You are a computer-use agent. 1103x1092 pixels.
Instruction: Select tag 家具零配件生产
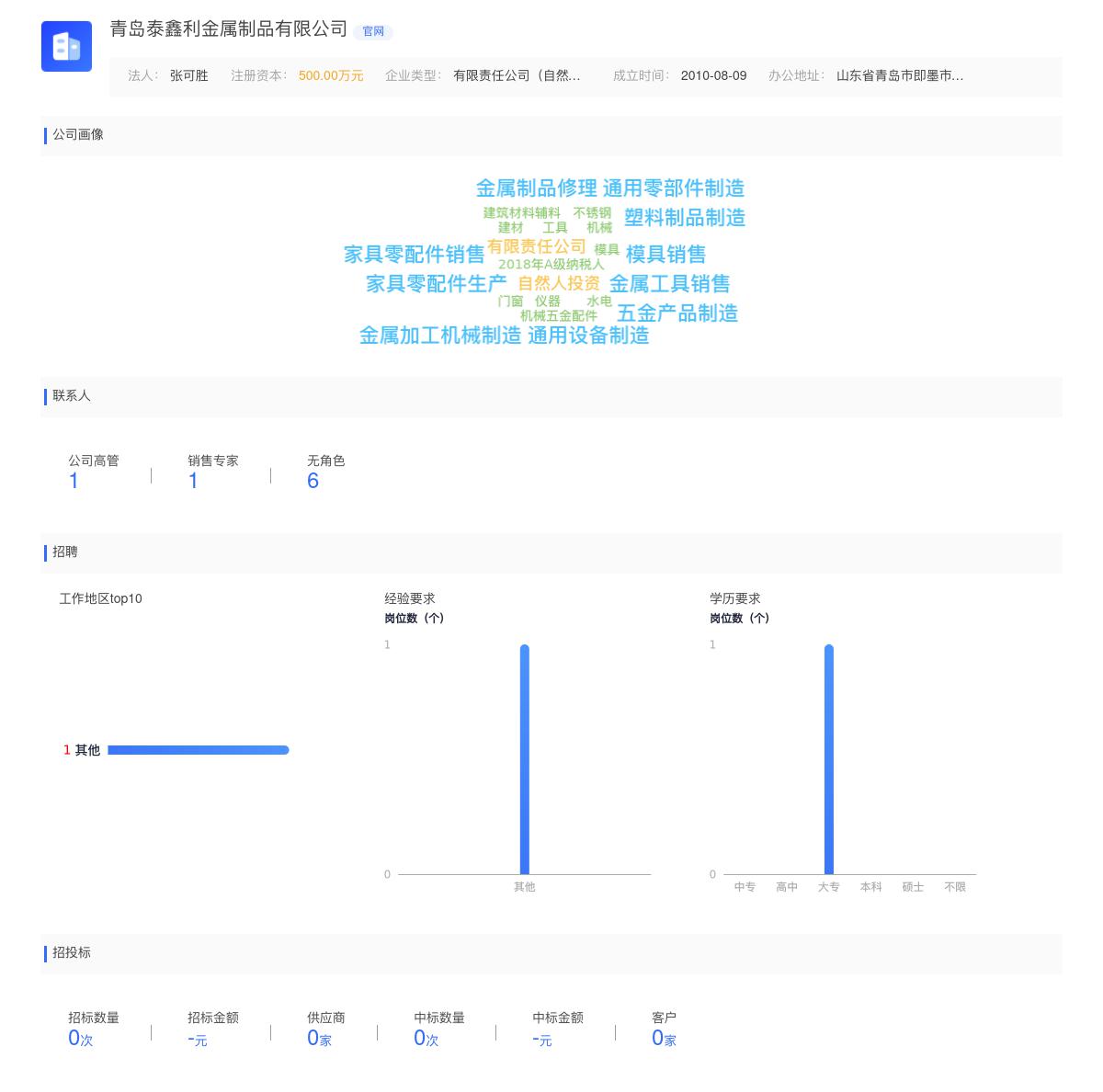click(x=437, y=283)
